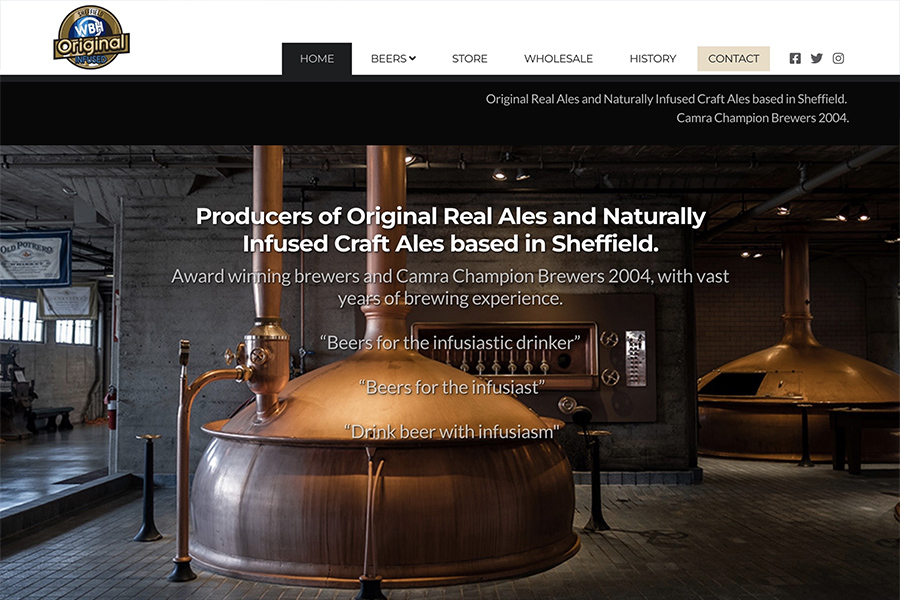Go to the Home tab
Image resolution: width=900 pixels, height=600 pixels.
[x=317, y=59]
